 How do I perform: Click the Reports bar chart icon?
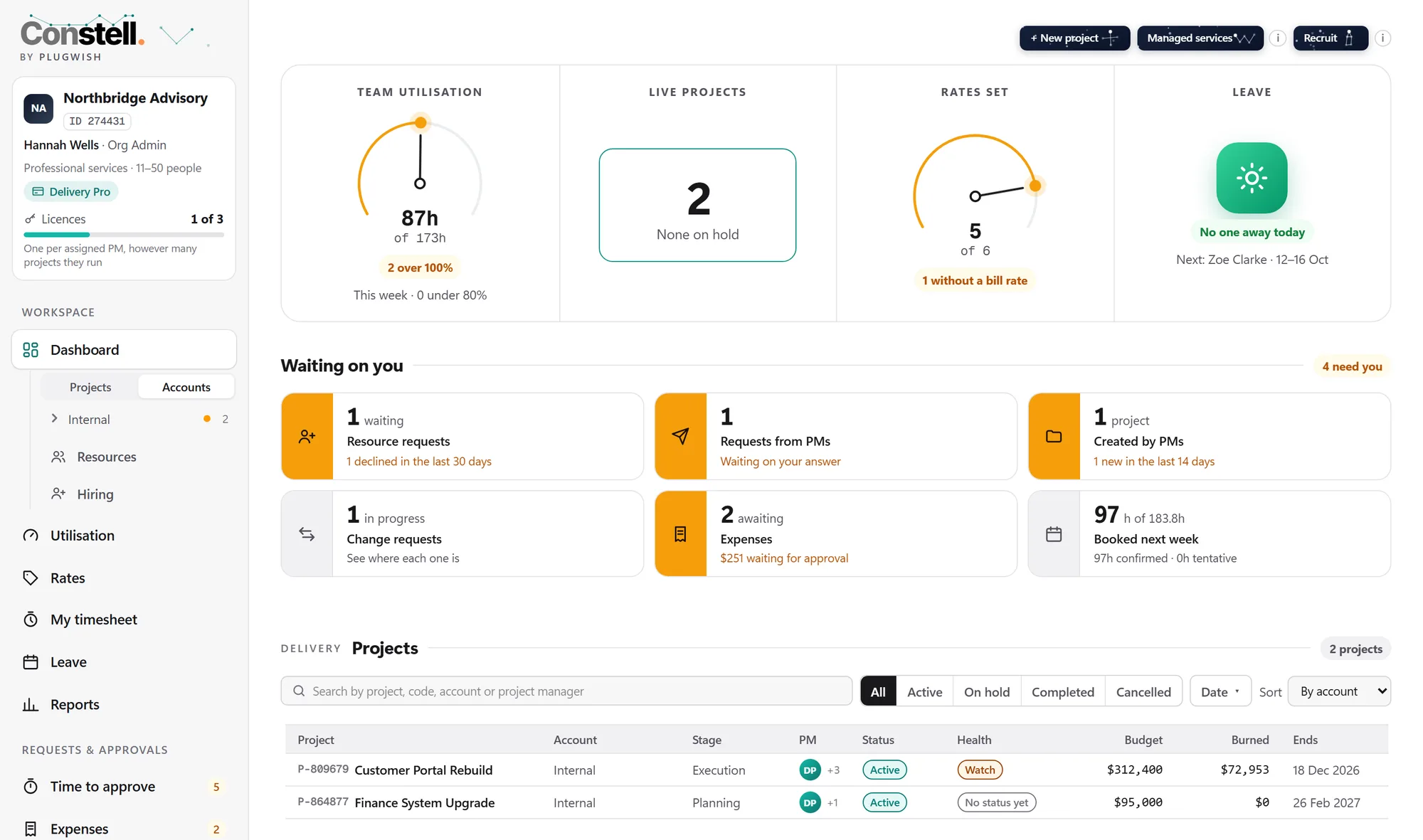[x=31, y=705]
